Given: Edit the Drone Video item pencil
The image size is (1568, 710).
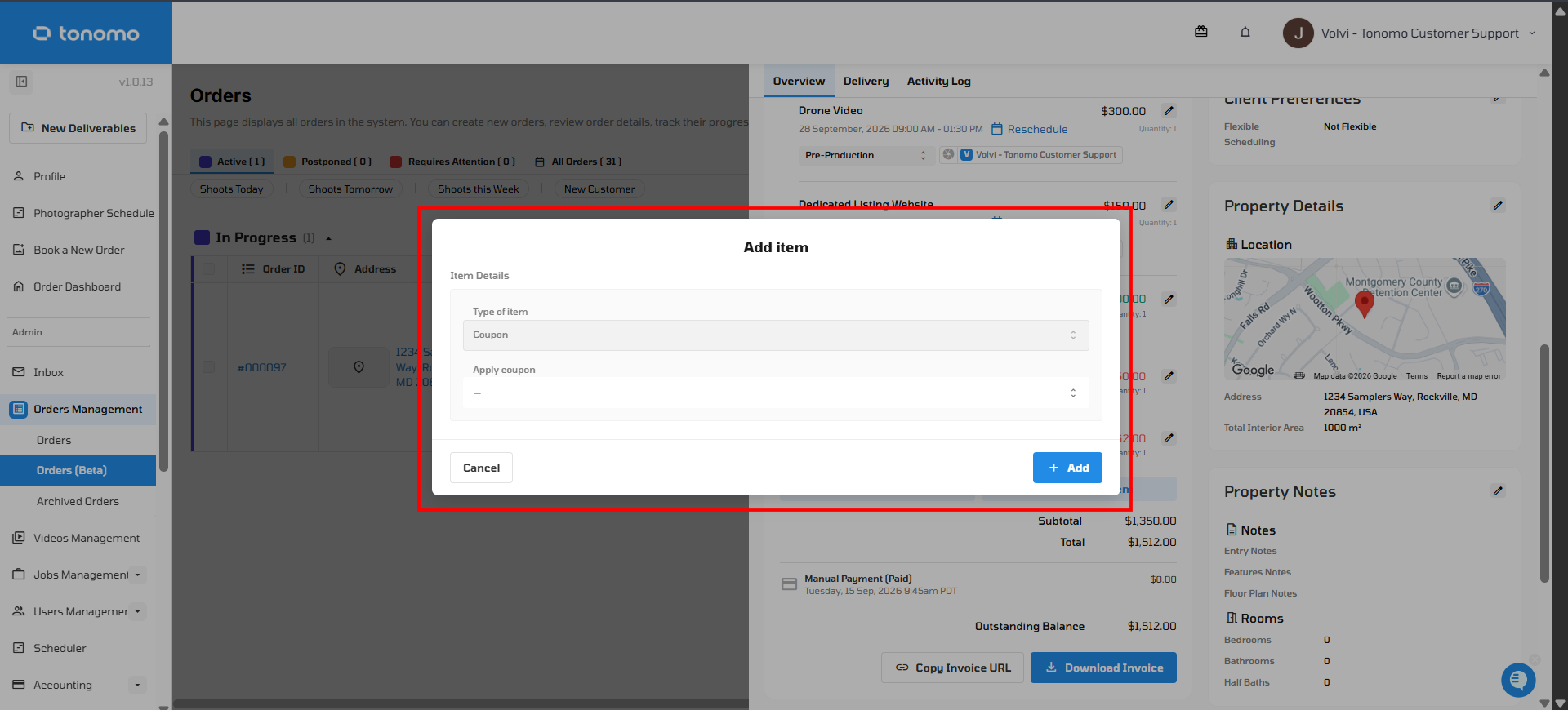Looking at the screenshot, I should click(x=1169, y=111).
